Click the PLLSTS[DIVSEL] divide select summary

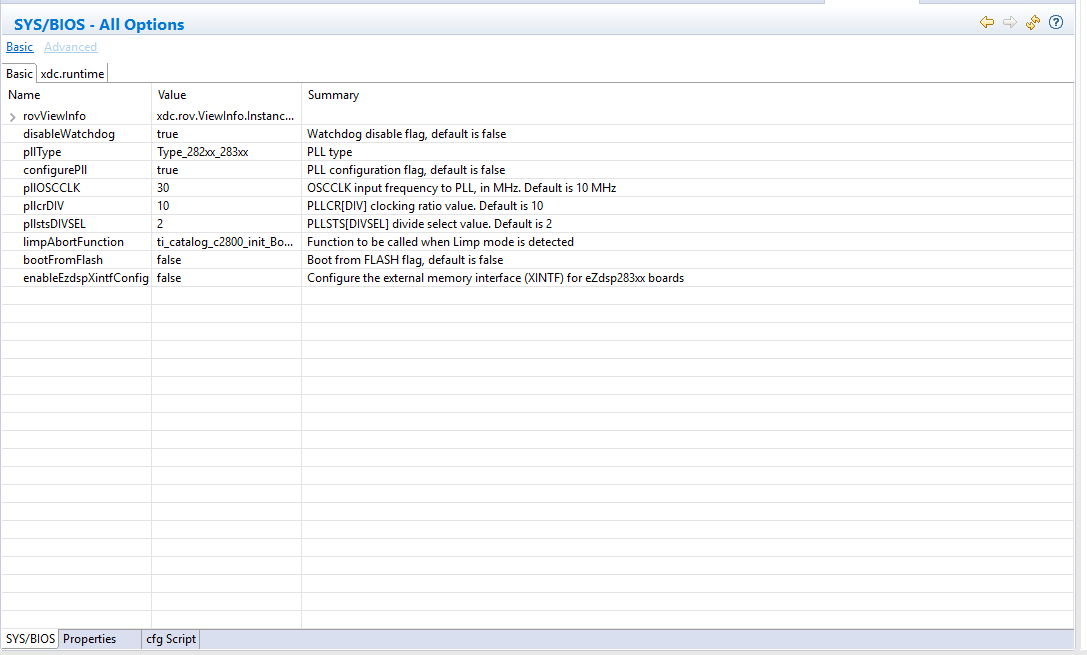(429, 224)
